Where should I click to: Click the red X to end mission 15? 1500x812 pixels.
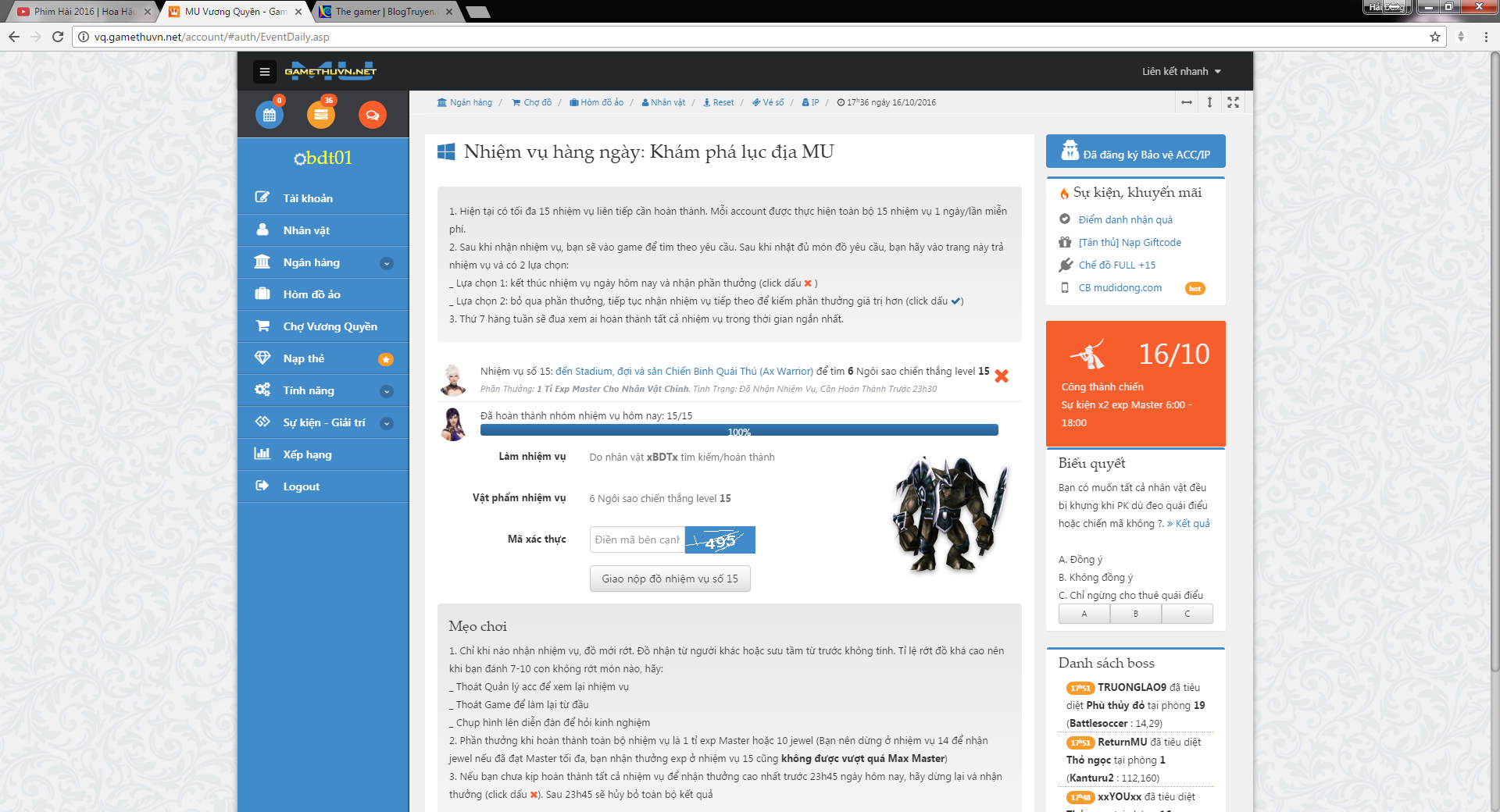[x=1001, y=376]
